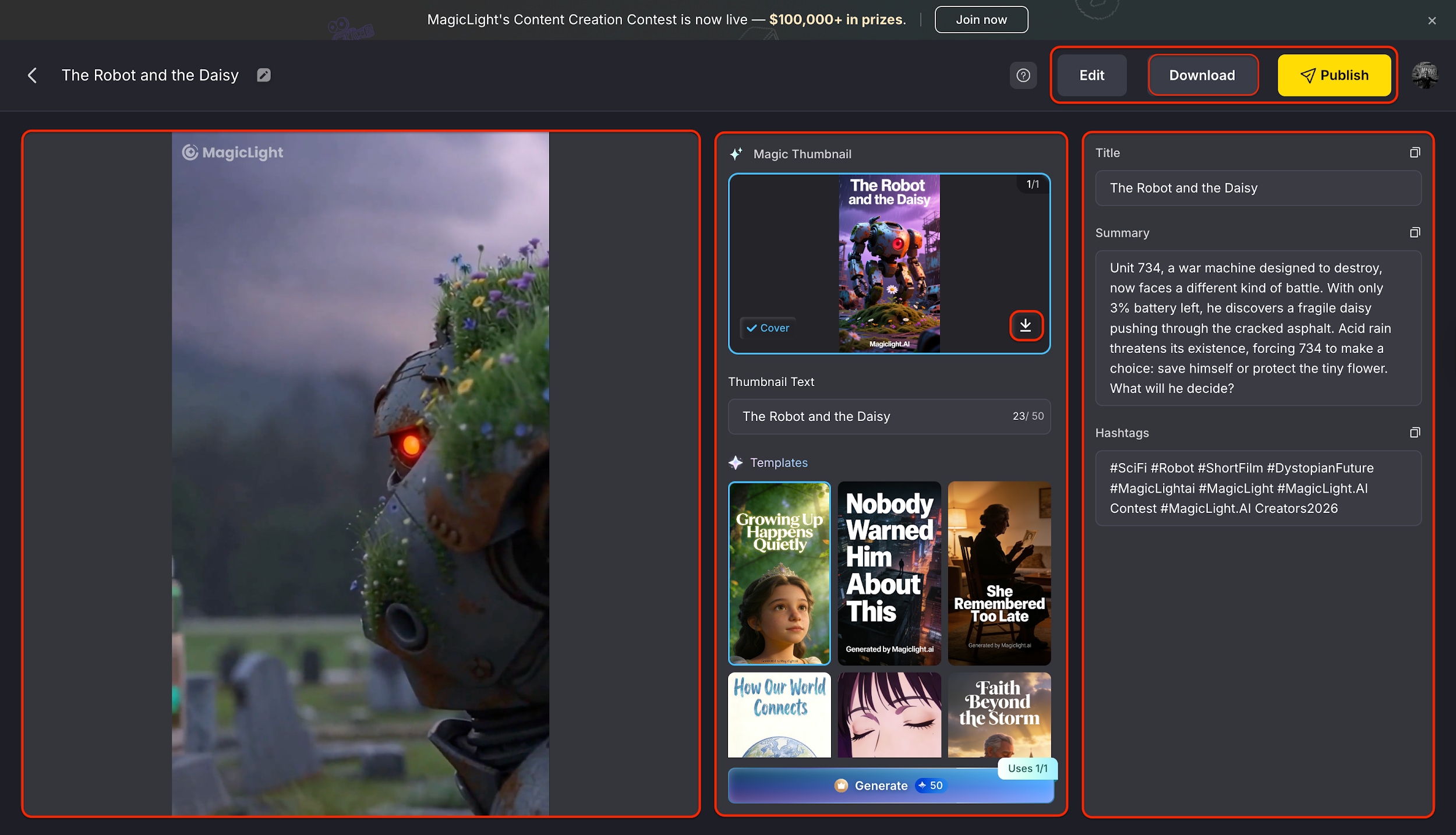Choose the Nobody Warned Him About This template
This screenshot has height=835, width=1456.
(889, 573)
